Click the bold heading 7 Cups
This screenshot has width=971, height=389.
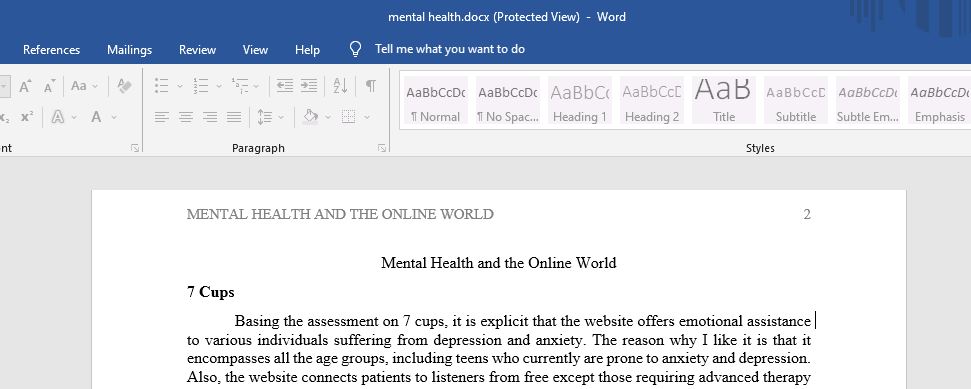(211, 292)
